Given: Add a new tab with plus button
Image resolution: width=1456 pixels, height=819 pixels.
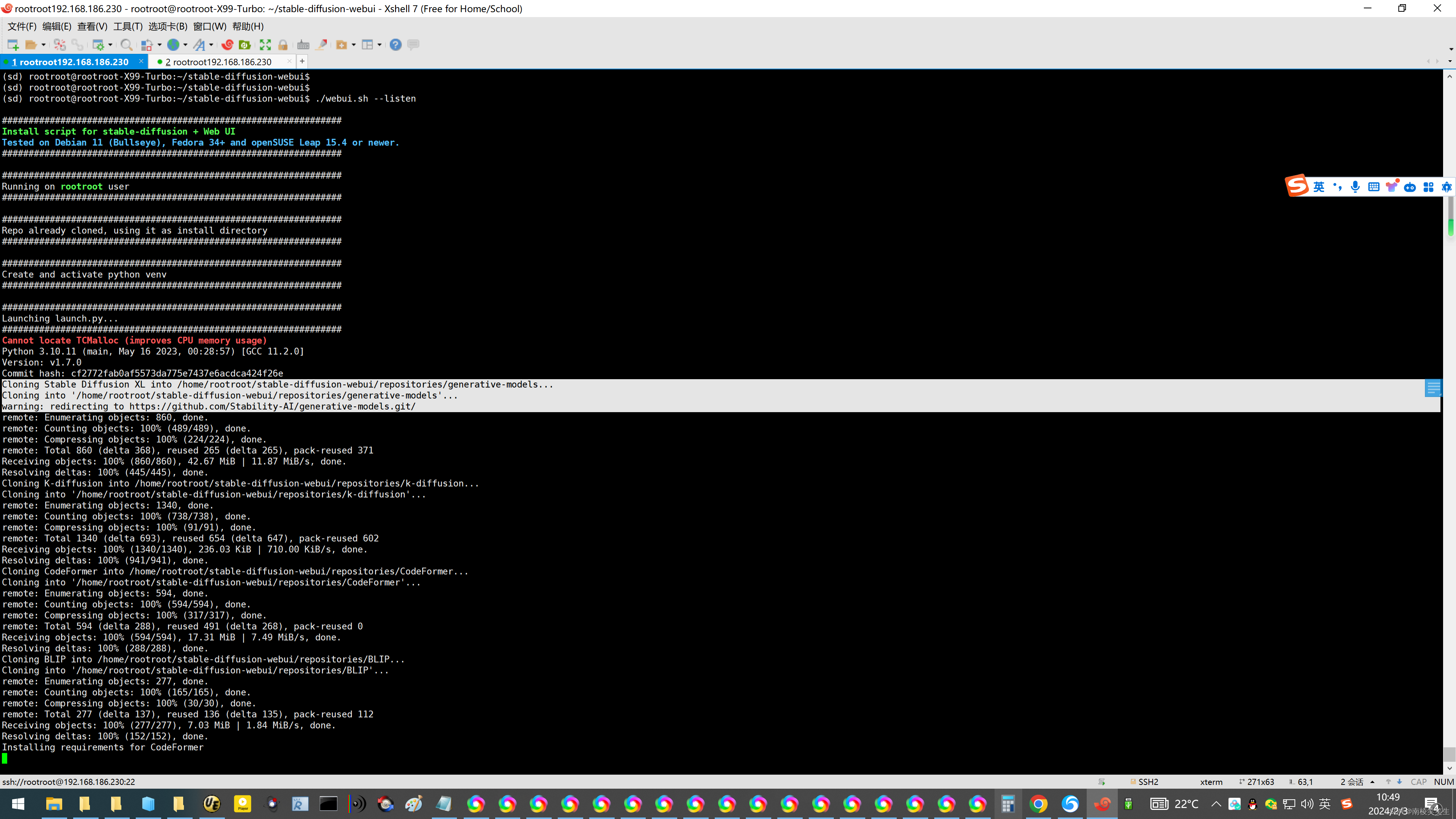Looking at the screenshot, I should coord(303,61).
